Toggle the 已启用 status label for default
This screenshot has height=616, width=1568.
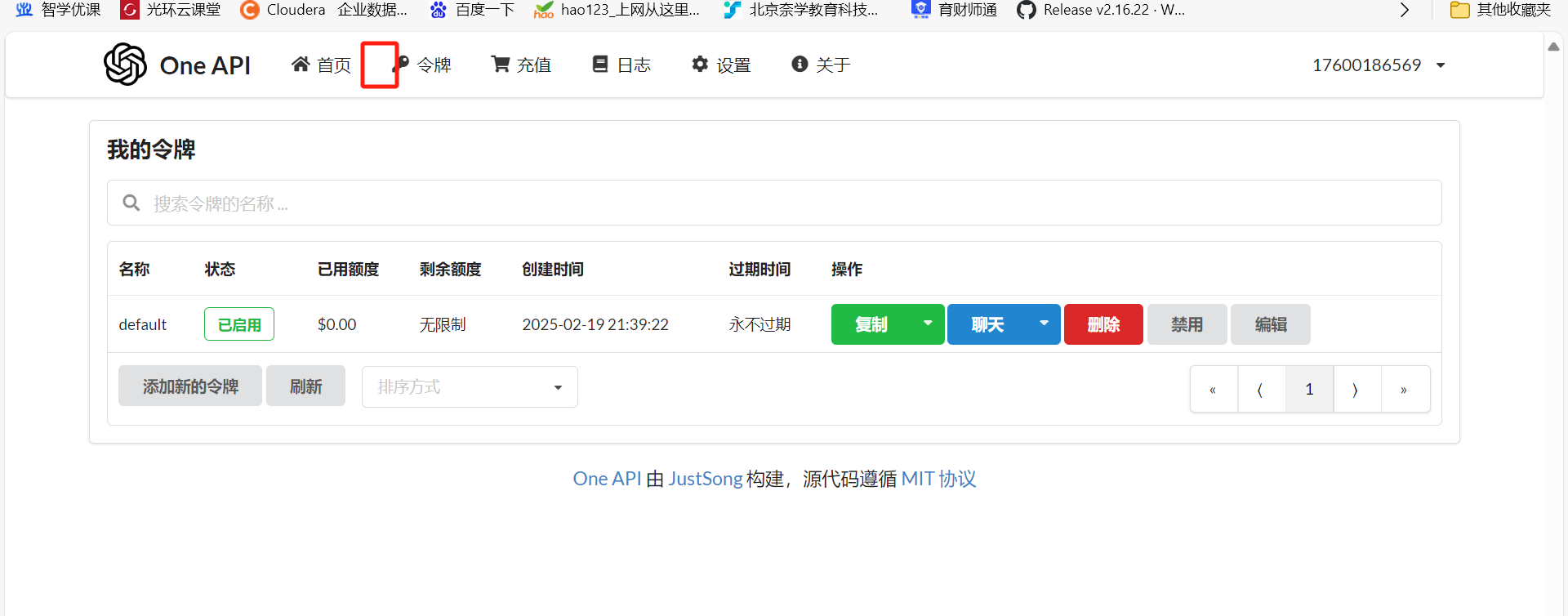point(239,324)
